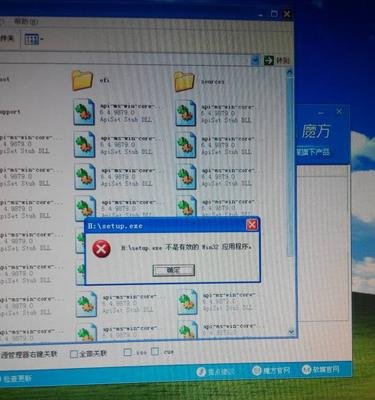Open the 帮助(H) menu in Explorer
Image resolution: width=375 pixels, height=400 pixels.
(x=26, y=21)
